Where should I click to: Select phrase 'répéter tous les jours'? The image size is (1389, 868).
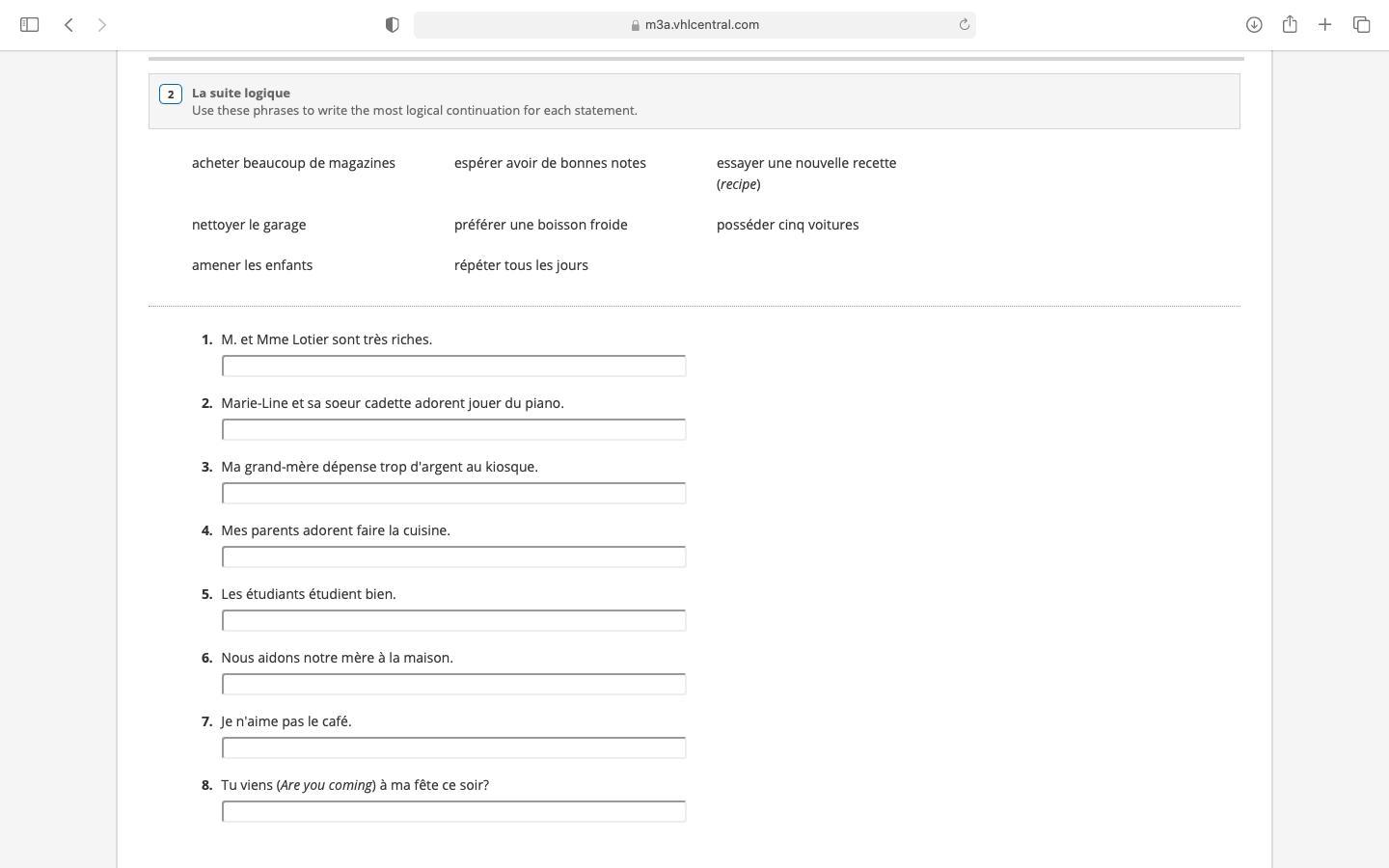pos(521,265)
